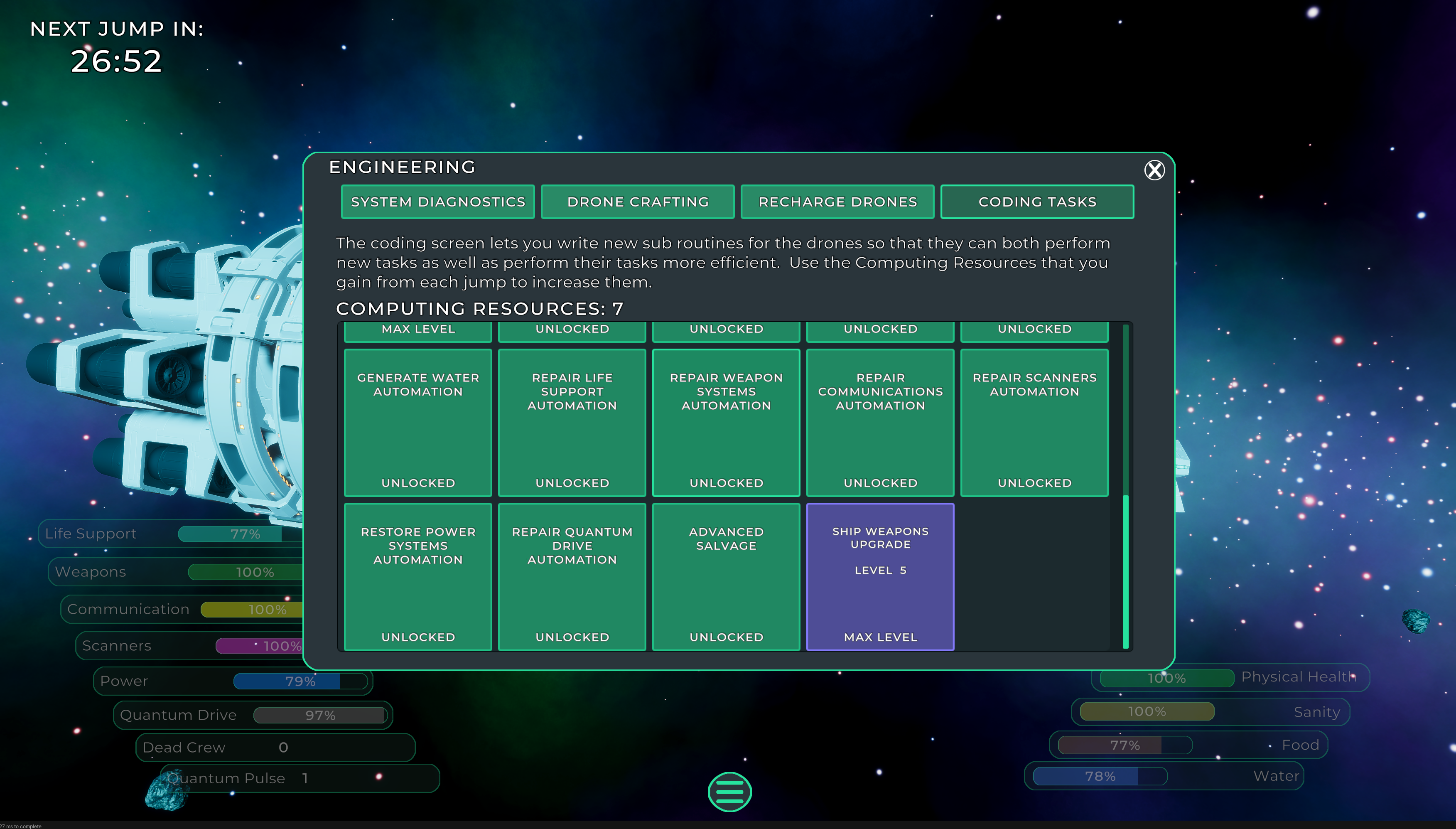
Task: Click Repair Quantum Drive Automation card
Action: click(572, 577)
